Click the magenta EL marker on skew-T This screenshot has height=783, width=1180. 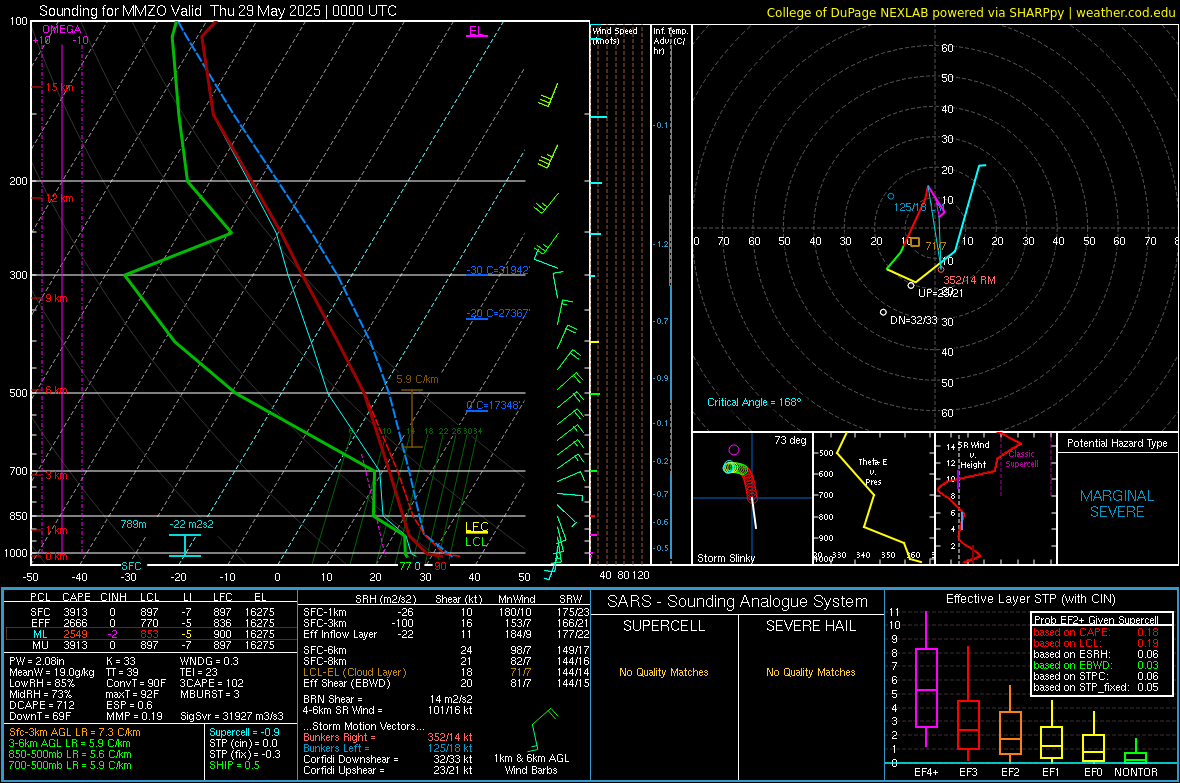476,32
